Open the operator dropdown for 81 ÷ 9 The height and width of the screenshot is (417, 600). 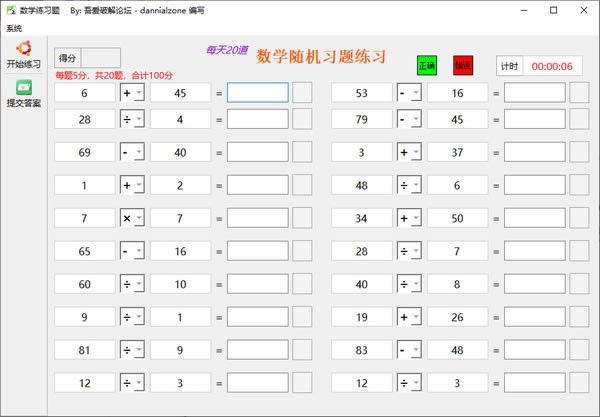(x=132, y=350)
